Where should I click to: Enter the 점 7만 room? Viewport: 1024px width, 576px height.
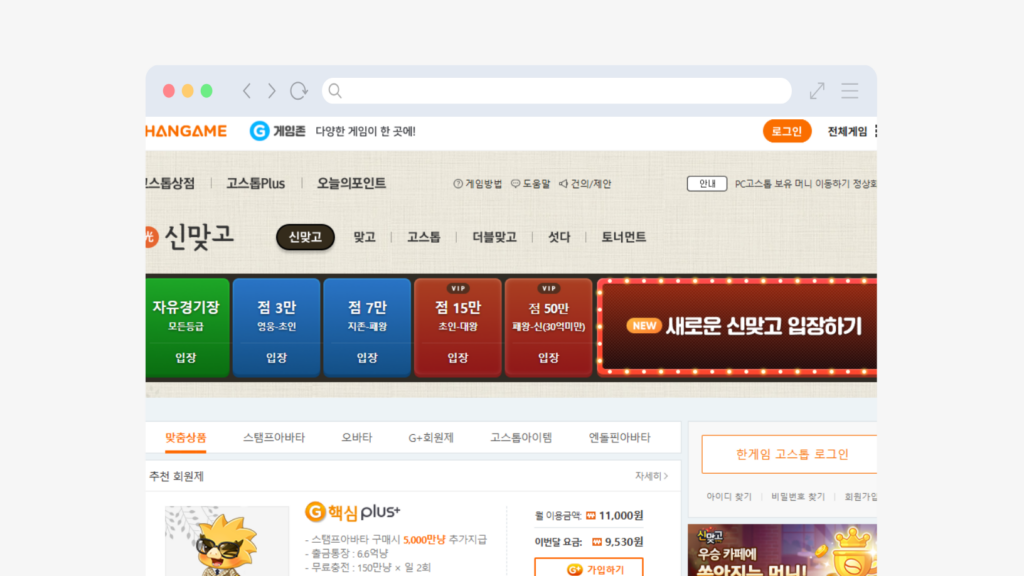pos(367,328)
